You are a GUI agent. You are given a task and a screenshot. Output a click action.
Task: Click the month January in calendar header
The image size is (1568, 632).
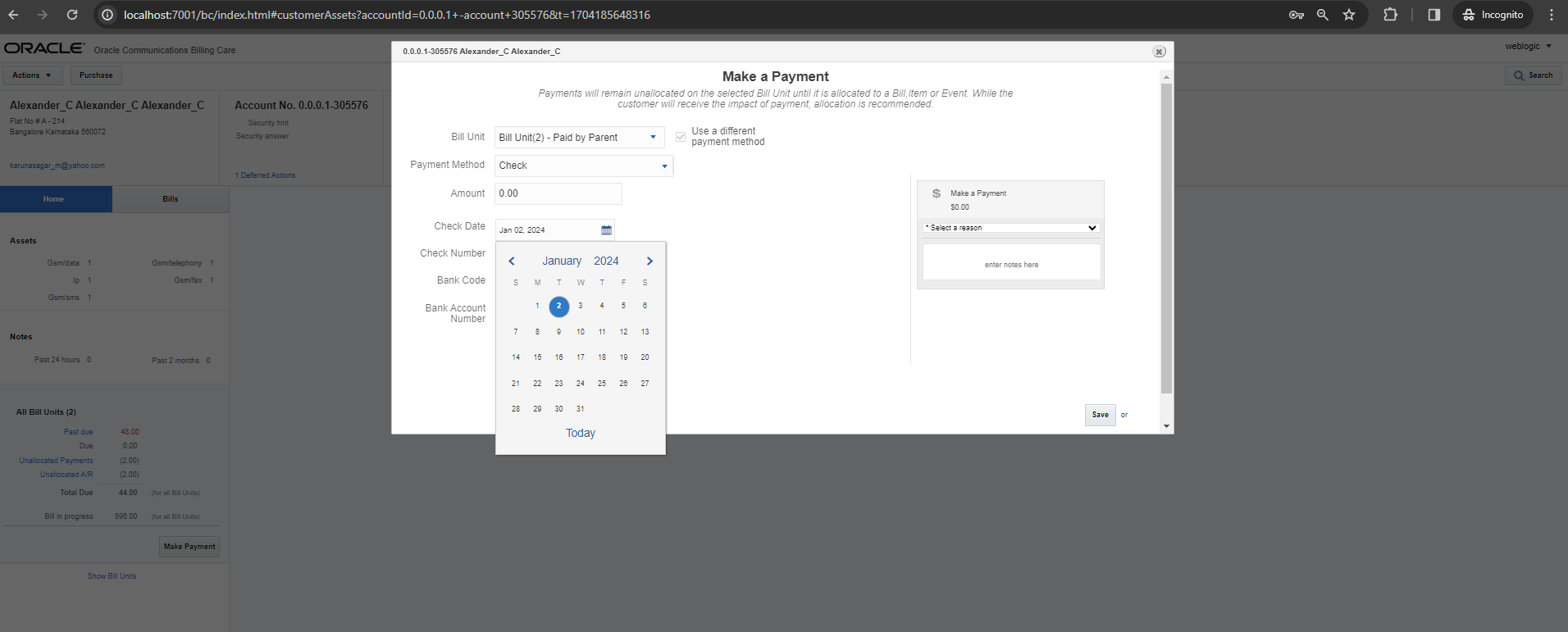pyautogui.click(x=562, y=261)
